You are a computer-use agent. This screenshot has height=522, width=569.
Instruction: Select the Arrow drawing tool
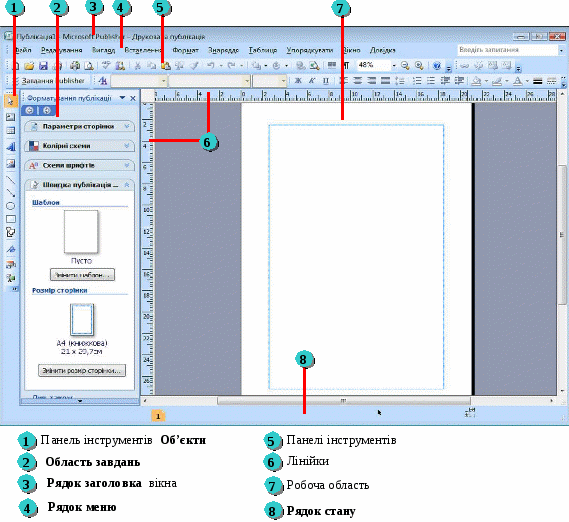11,193
